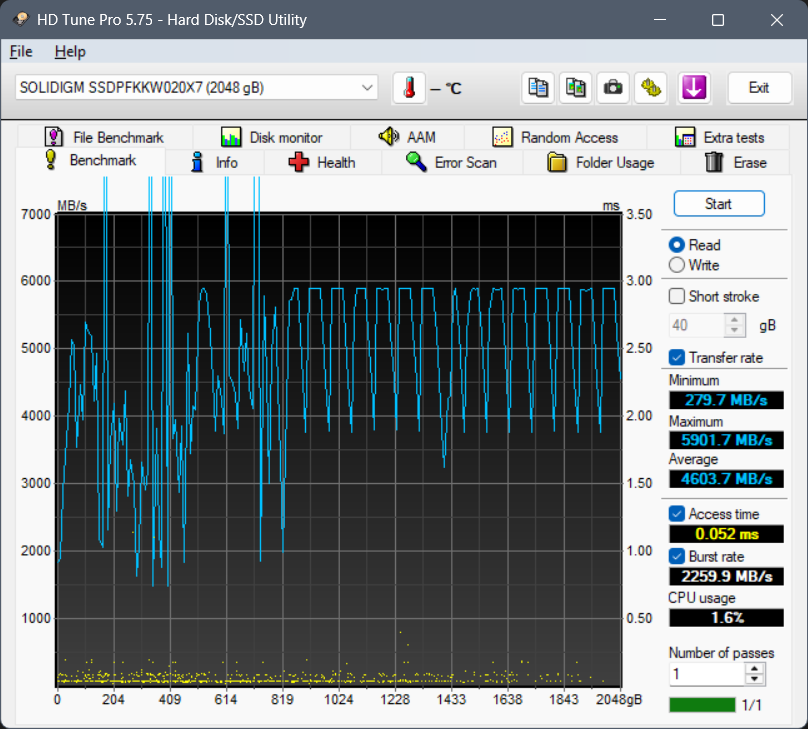The image size is (808, 729).
Task: Click the short stroke 40 gB field
Action: pyautogui.click(x=697, y=325)
